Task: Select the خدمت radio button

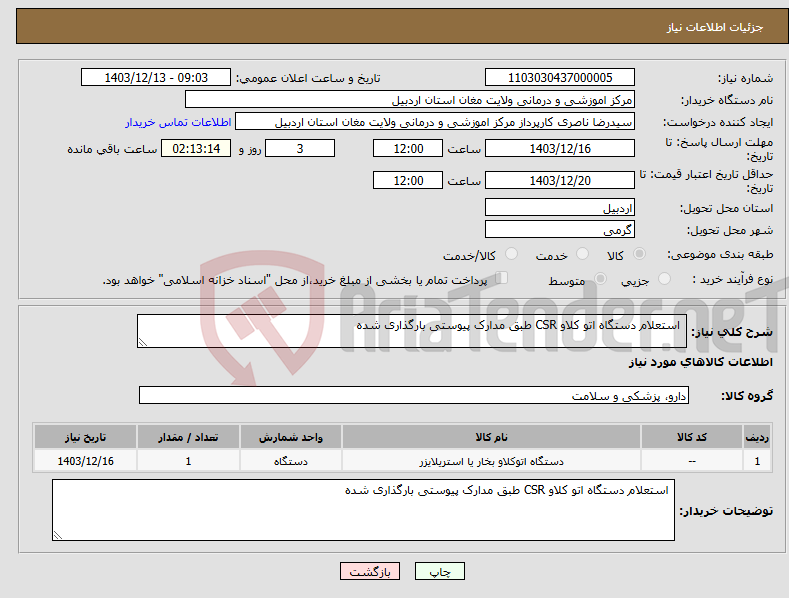Action: [x=582, y=254]
